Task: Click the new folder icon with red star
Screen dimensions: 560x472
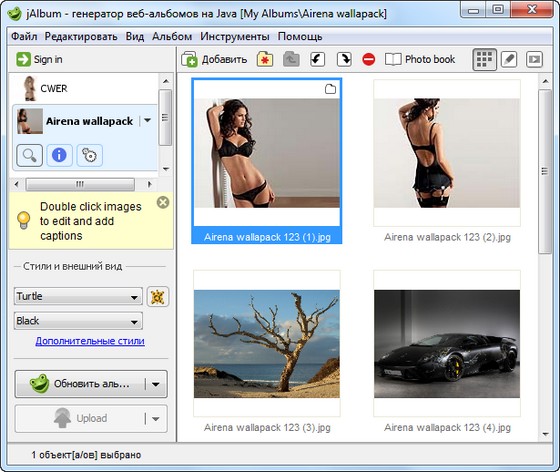Action: (265, 59)
